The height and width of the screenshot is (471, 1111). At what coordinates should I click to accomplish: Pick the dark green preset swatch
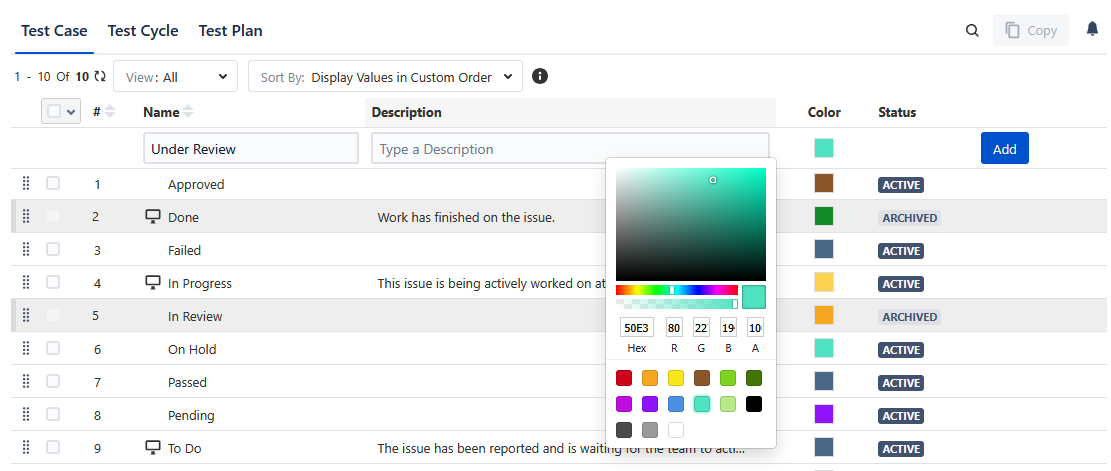[754, 378]
